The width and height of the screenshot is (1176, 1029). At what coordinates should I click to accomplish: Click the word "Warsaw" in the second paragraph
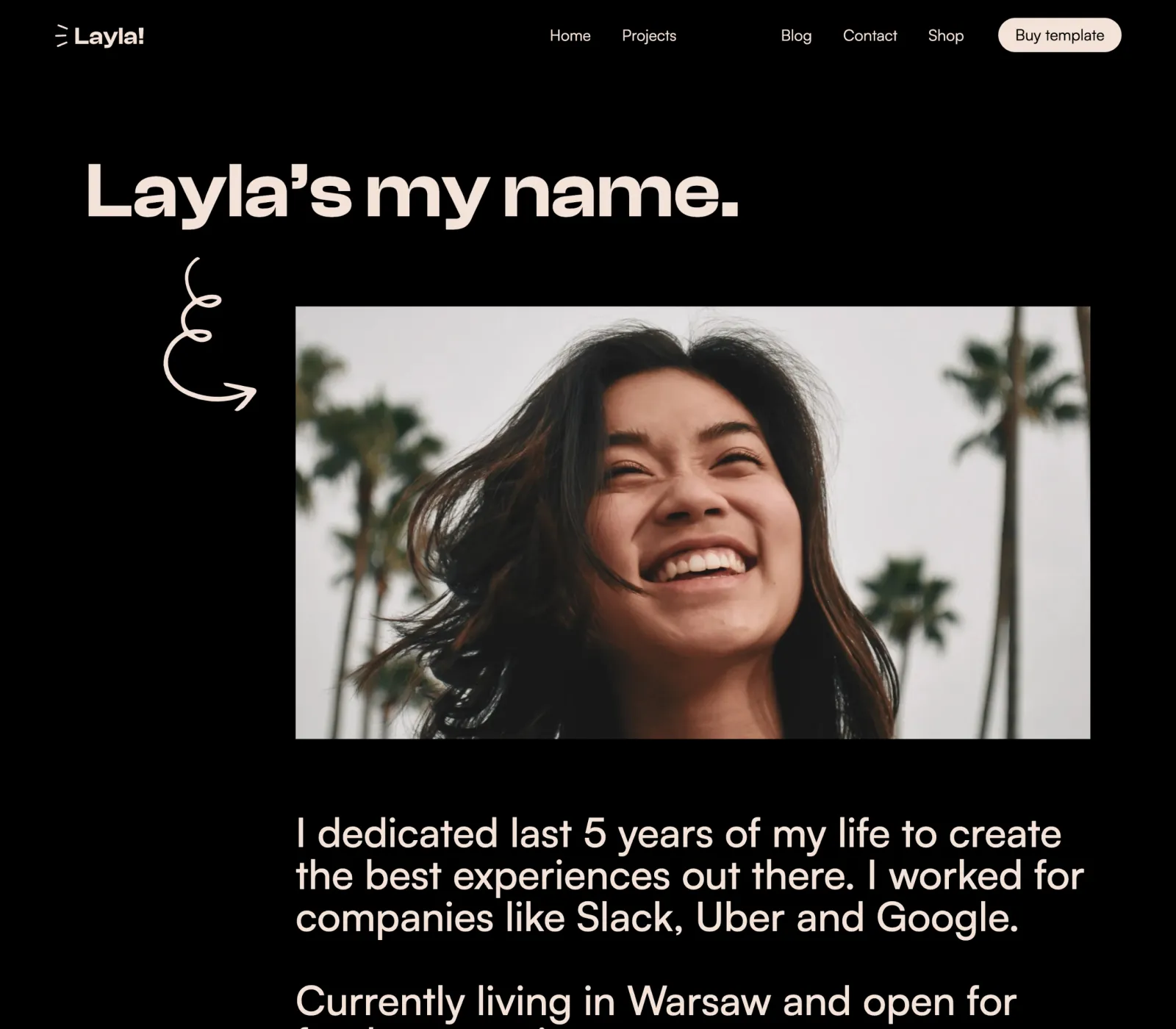tap(699, 1001)
